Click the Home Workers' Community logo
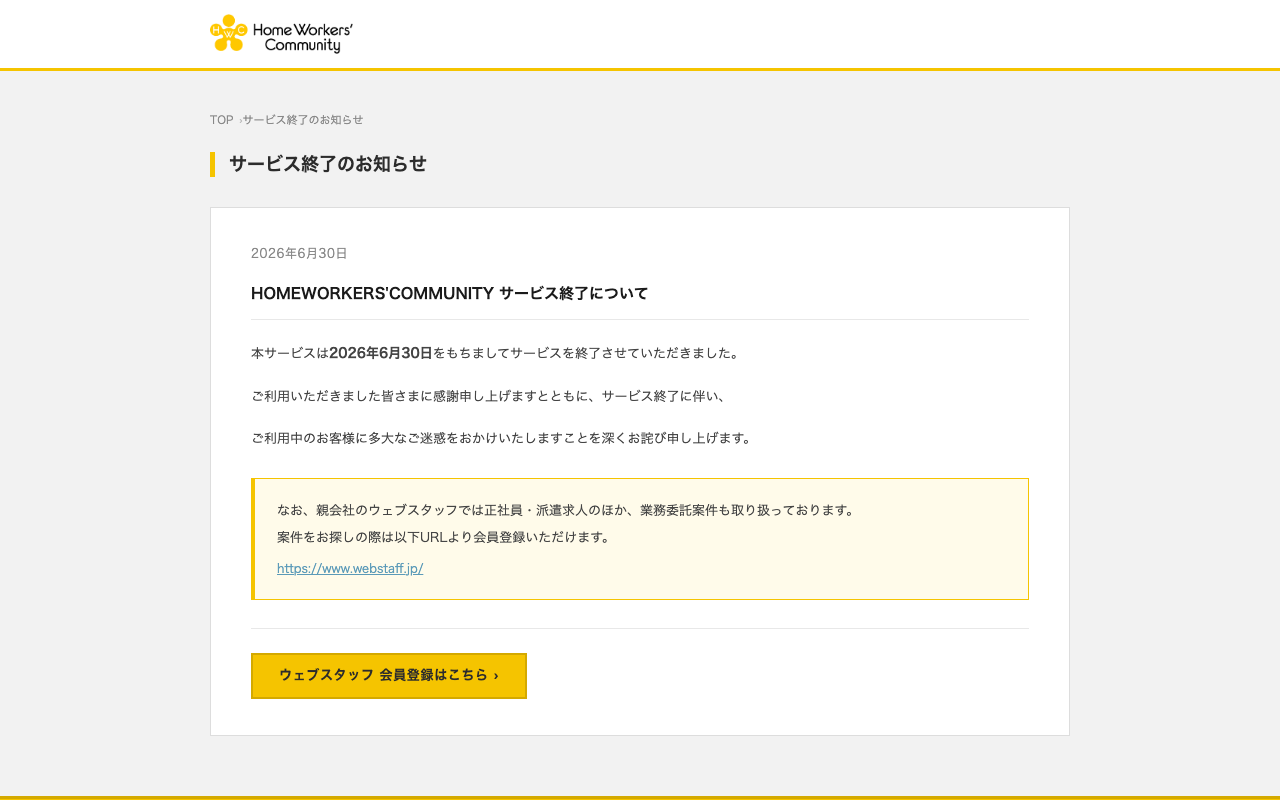 pyautogui.click(x=281, y=34)
